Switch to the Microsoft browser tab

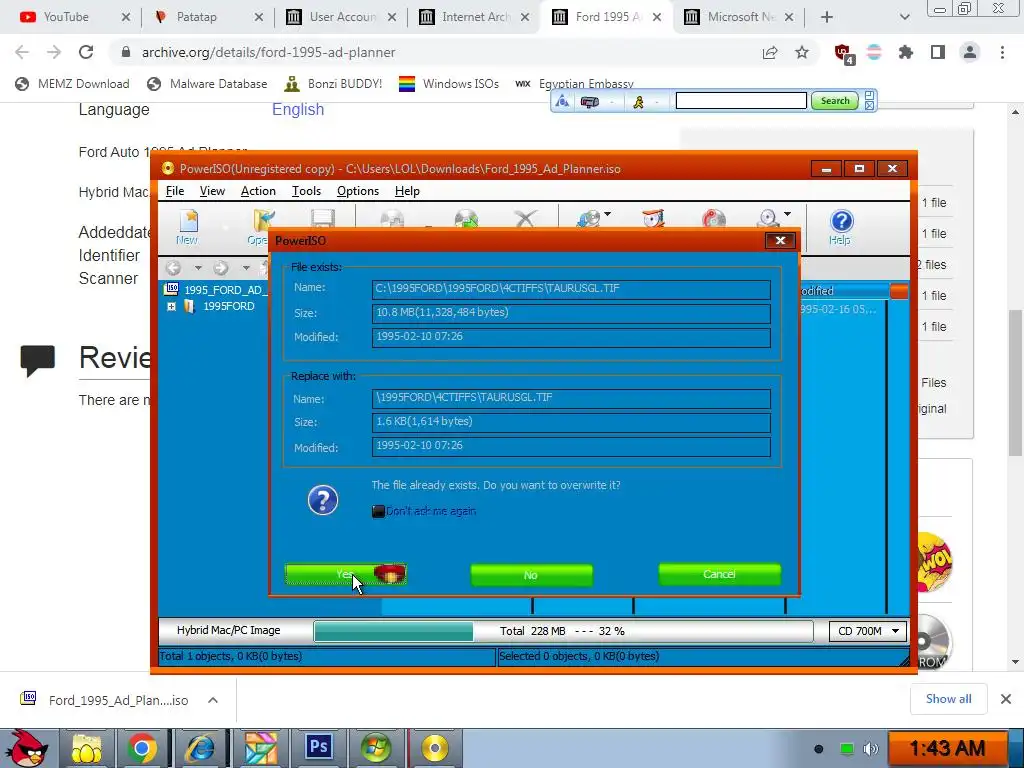tap(739, 17)
